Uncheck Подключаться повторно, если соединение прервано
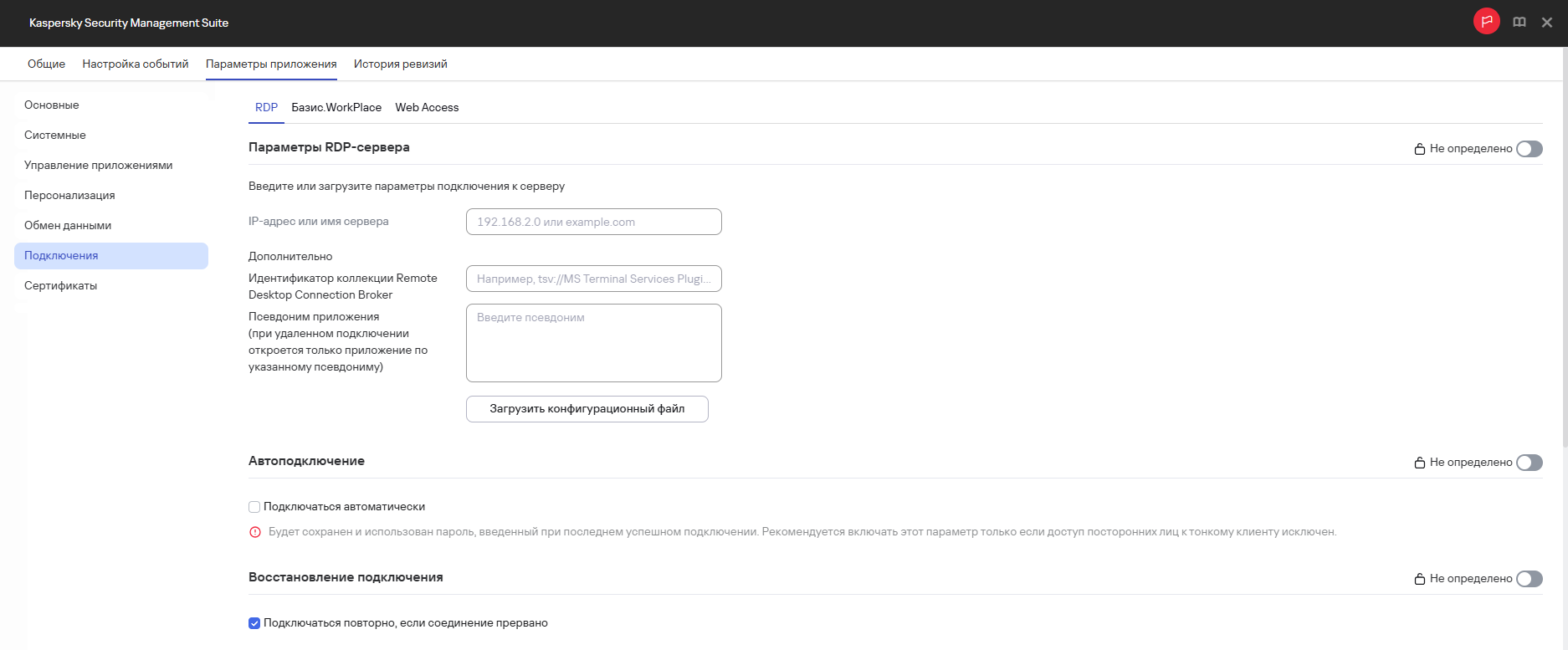This screenshot has width=1568, height=650. (254, 623)
